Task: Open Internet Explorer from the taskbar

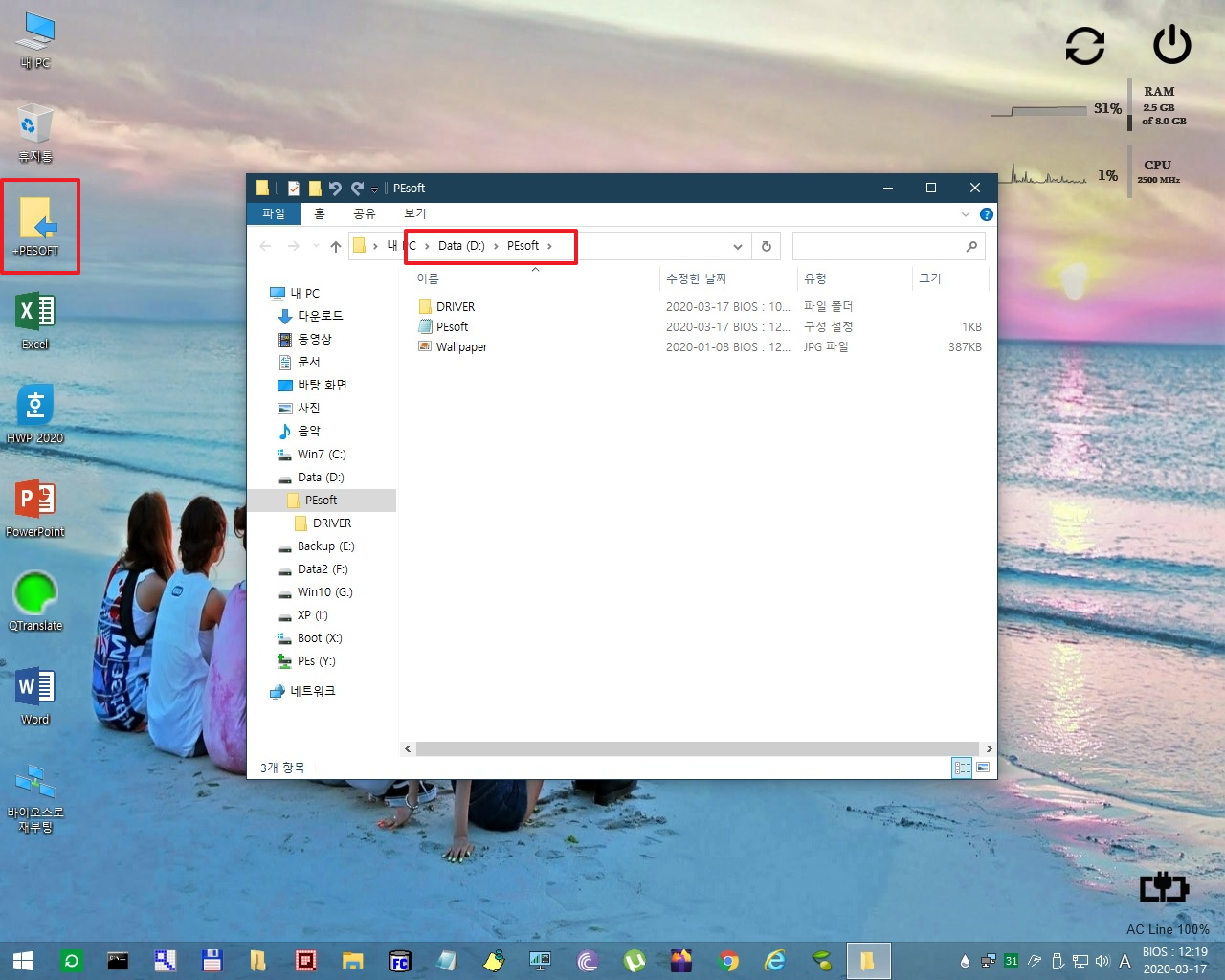Action: click(x=775, y=961)
